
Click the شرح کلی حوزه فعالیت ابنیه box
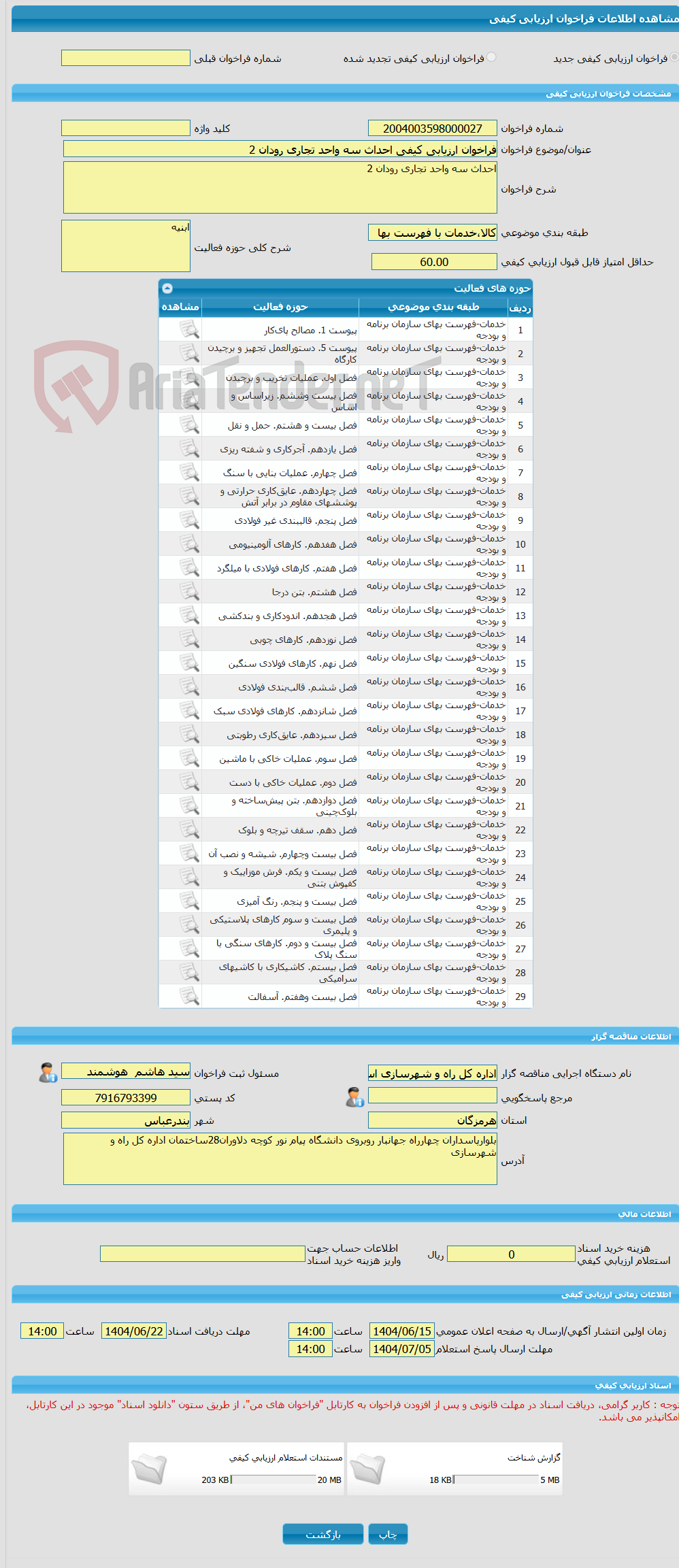coord(126,246)
